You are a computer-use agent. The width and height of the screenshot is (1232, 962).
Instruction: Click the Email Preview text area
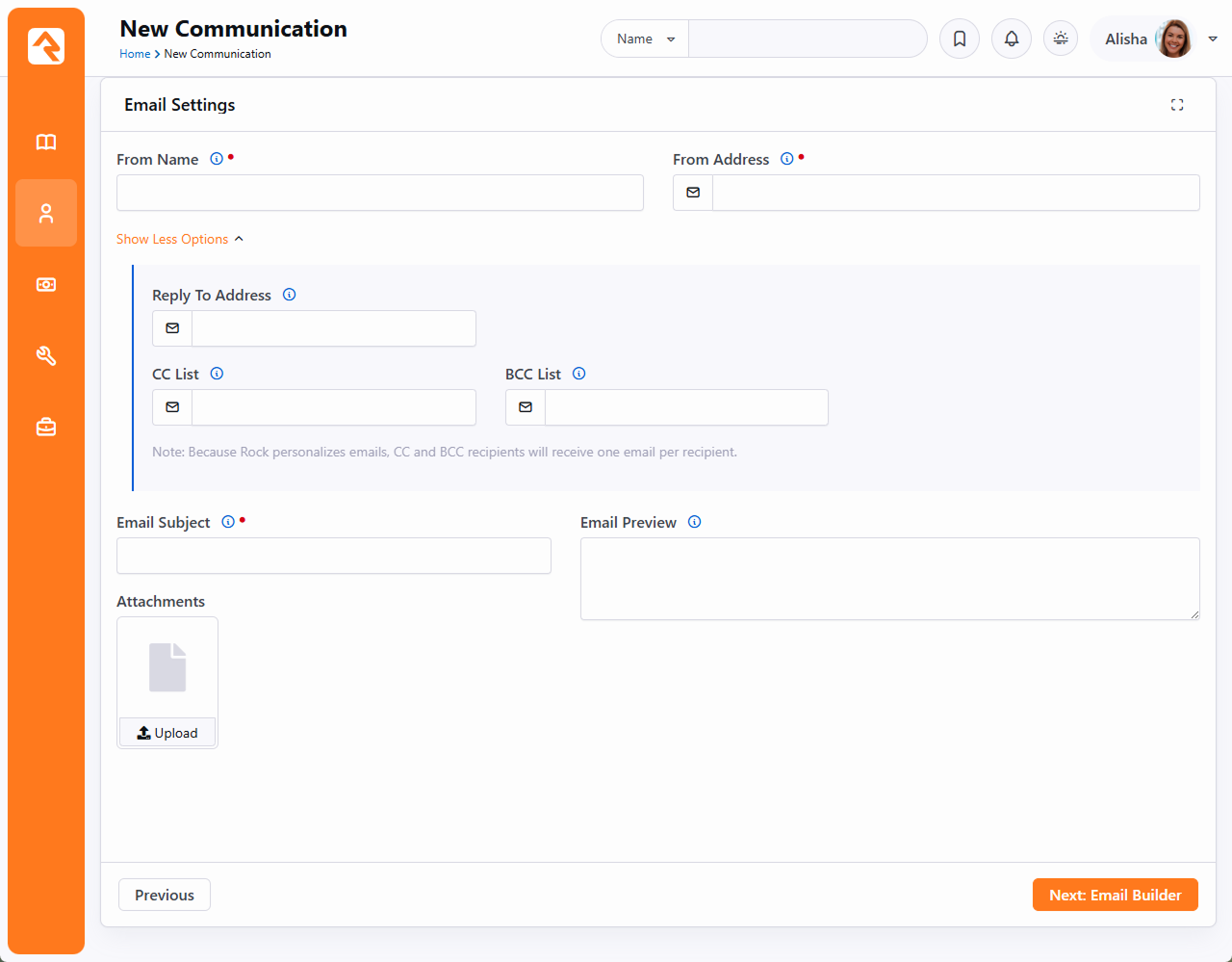click(889, 578)
